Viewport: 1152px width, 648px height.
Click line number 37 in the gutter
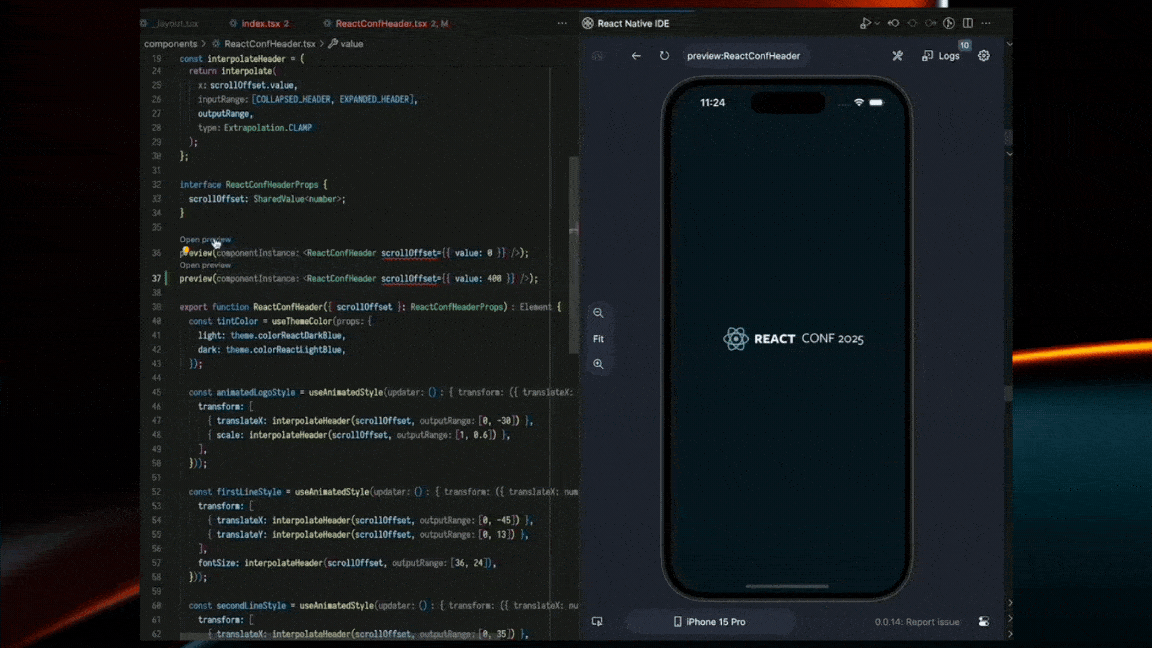tap(156, 278)
